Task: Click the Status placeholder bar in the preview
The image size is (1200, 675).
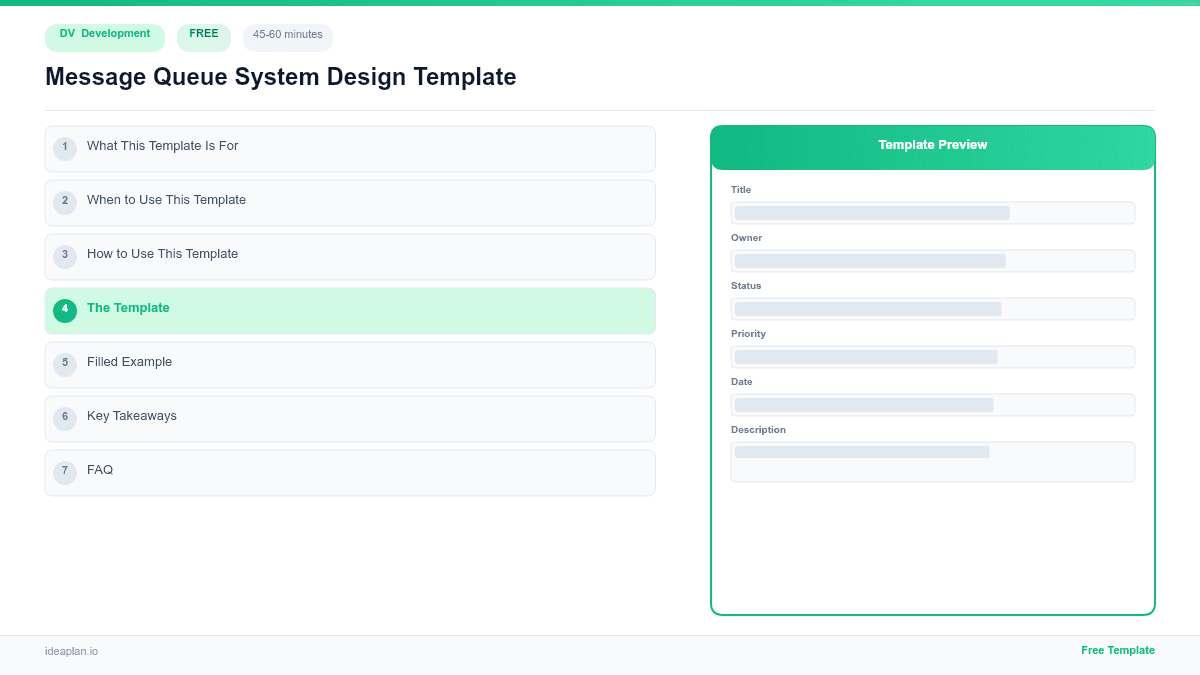Action: tap(932, 308)
